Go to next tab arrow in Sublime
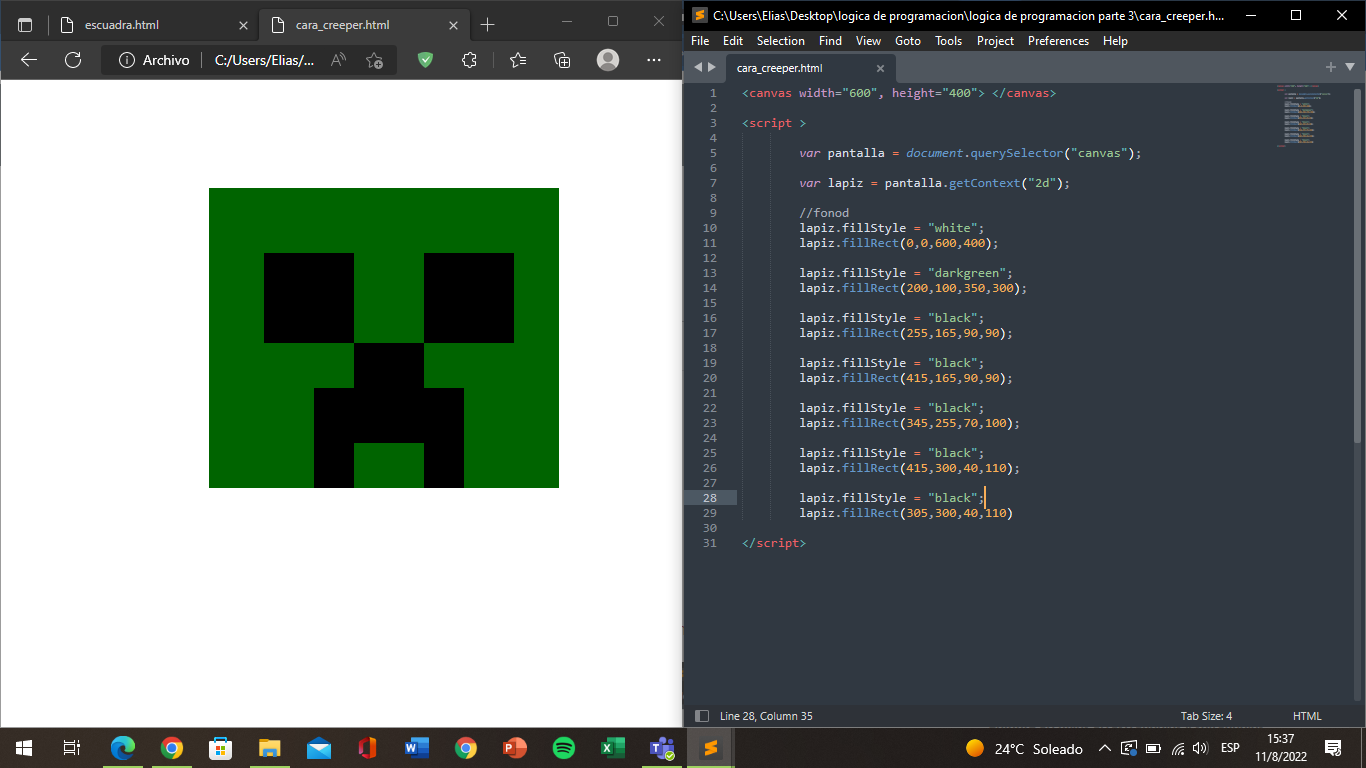The width and height of the screenshot is (1366, 768). click(712, 68)
